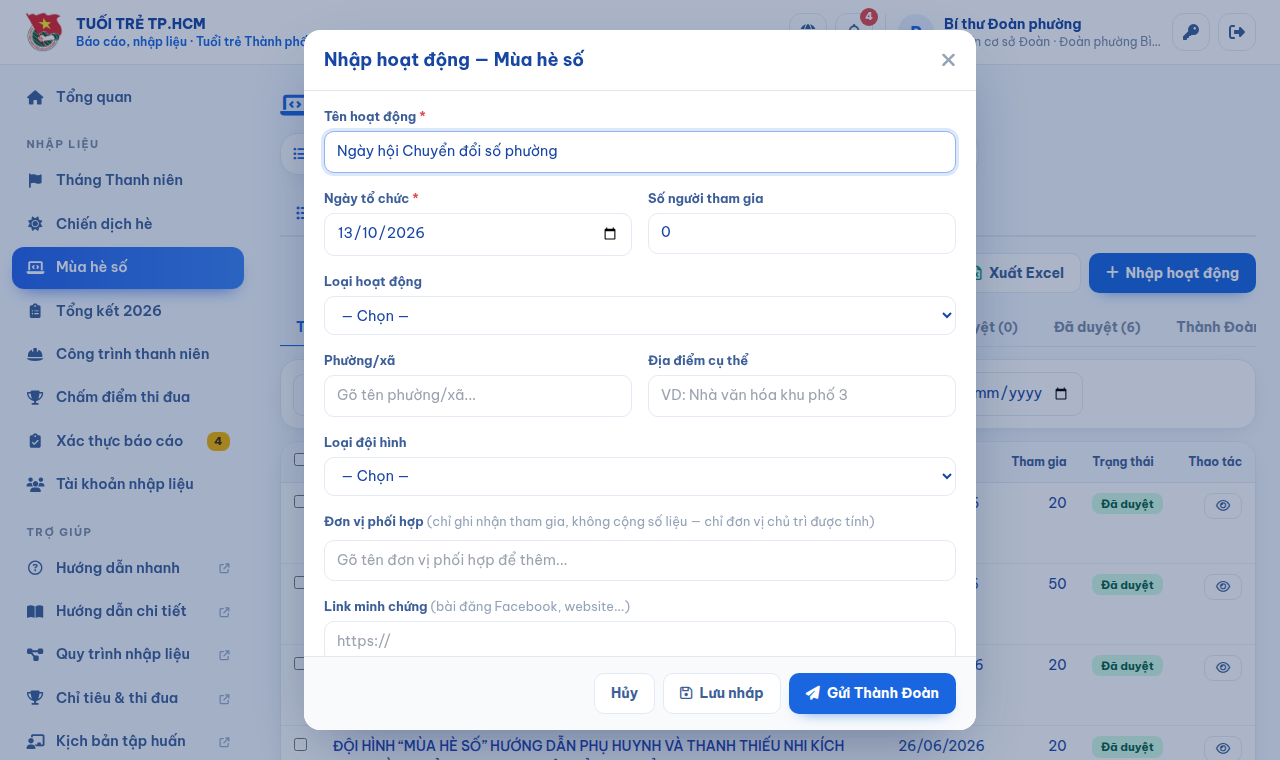Screen dimensions: 1280x760
Task: Click the Công trình thanh niên hard hat icon
Action: point(35,354)
